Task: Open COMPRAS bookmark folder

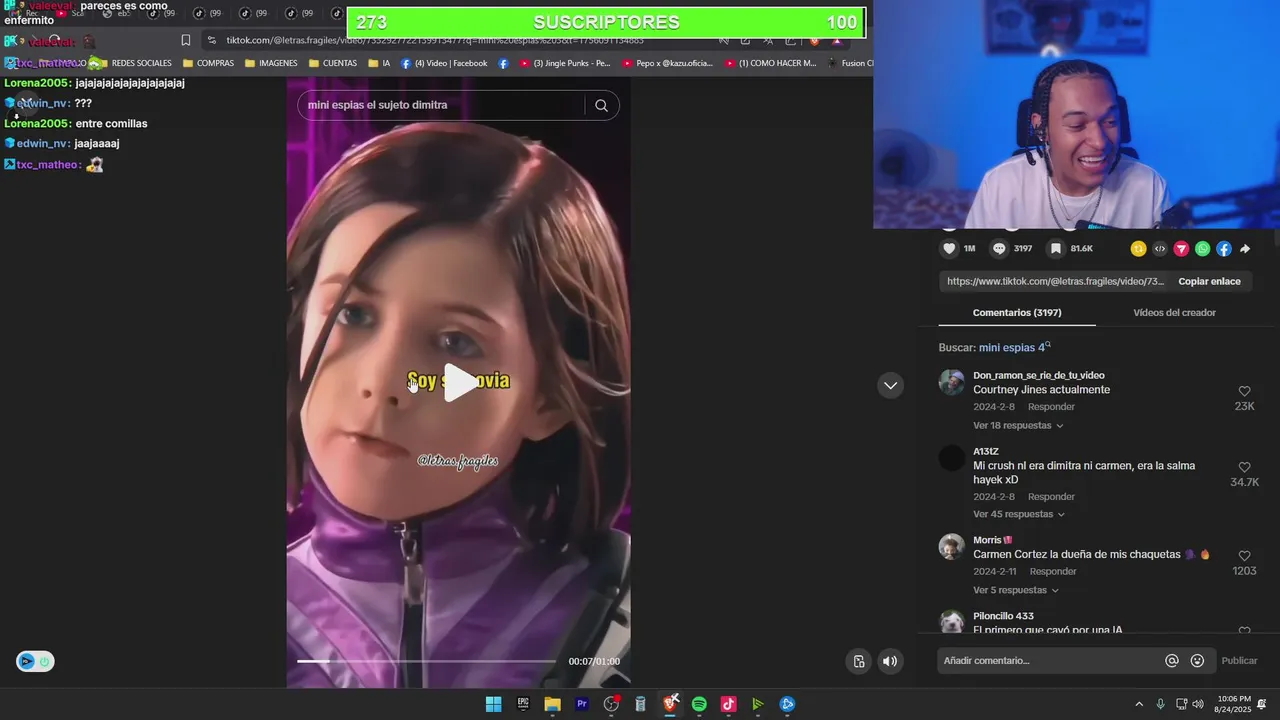Action: coord(208,63)
